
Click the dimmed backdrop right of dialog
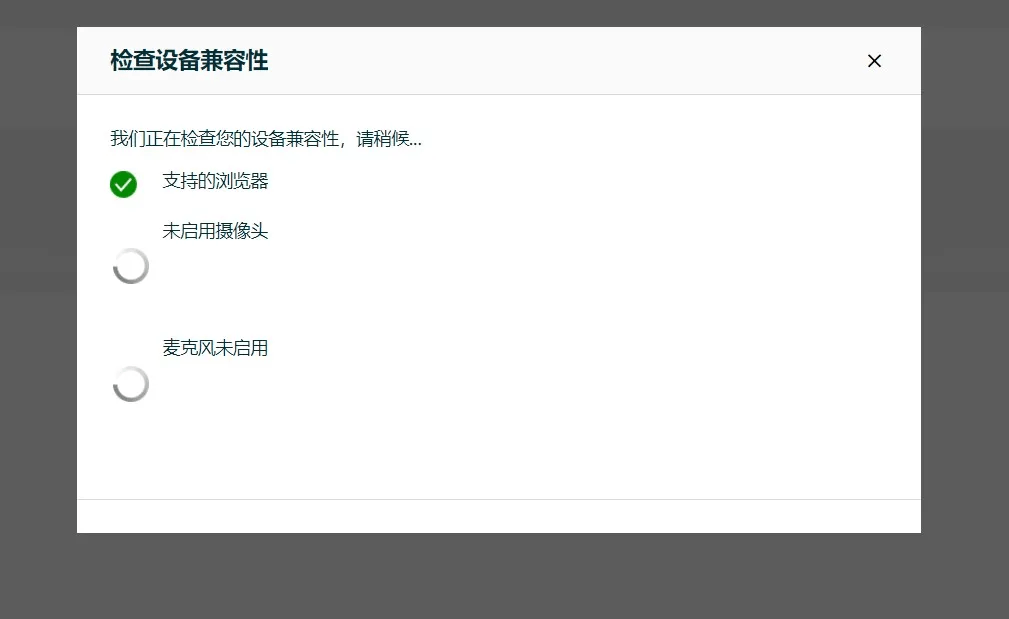click(x=964, y=300)
